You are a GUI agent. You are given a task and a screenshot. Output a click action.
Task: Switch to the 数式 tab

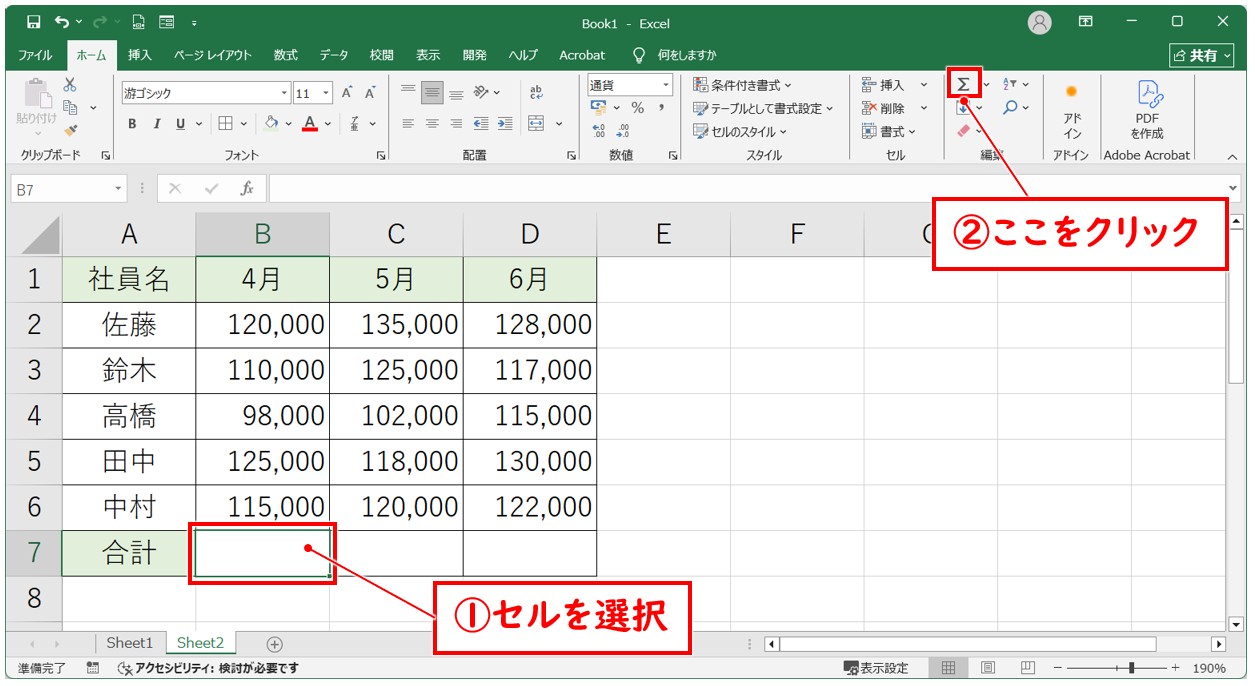pyautogui.click(x=286, y=55)
